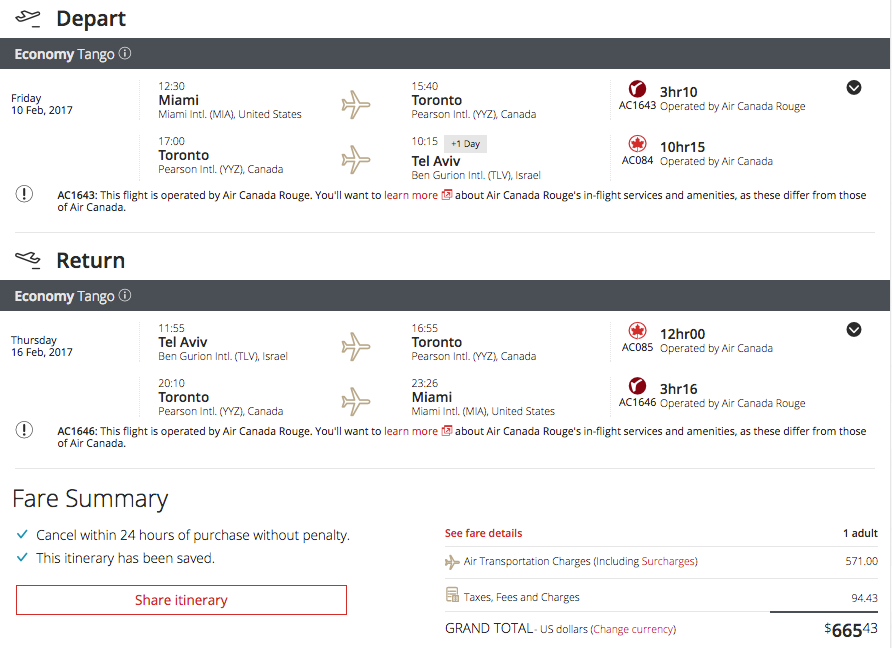Click the info icon next to Return Economy Tango

(x=125, y=296)
